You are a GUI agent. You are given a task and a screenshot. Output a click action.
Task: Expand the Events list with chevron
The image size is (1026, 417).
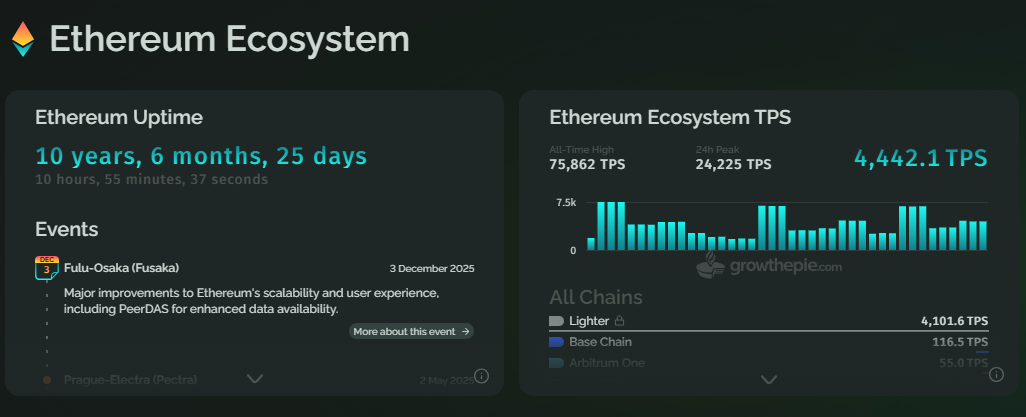(x=255, y=378)
